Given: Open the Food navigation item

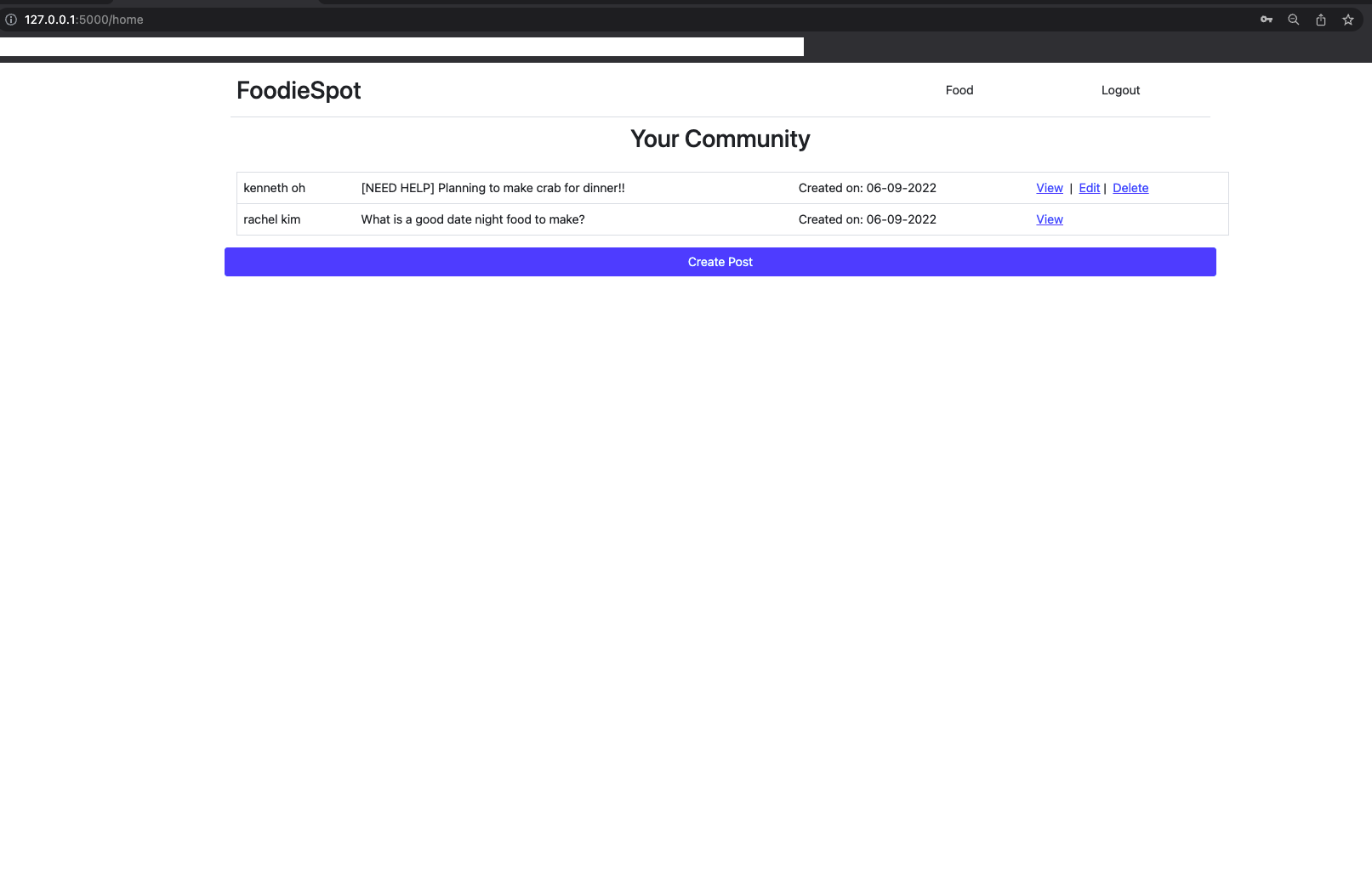Looking at the screenshot, I should click(959, 90).
